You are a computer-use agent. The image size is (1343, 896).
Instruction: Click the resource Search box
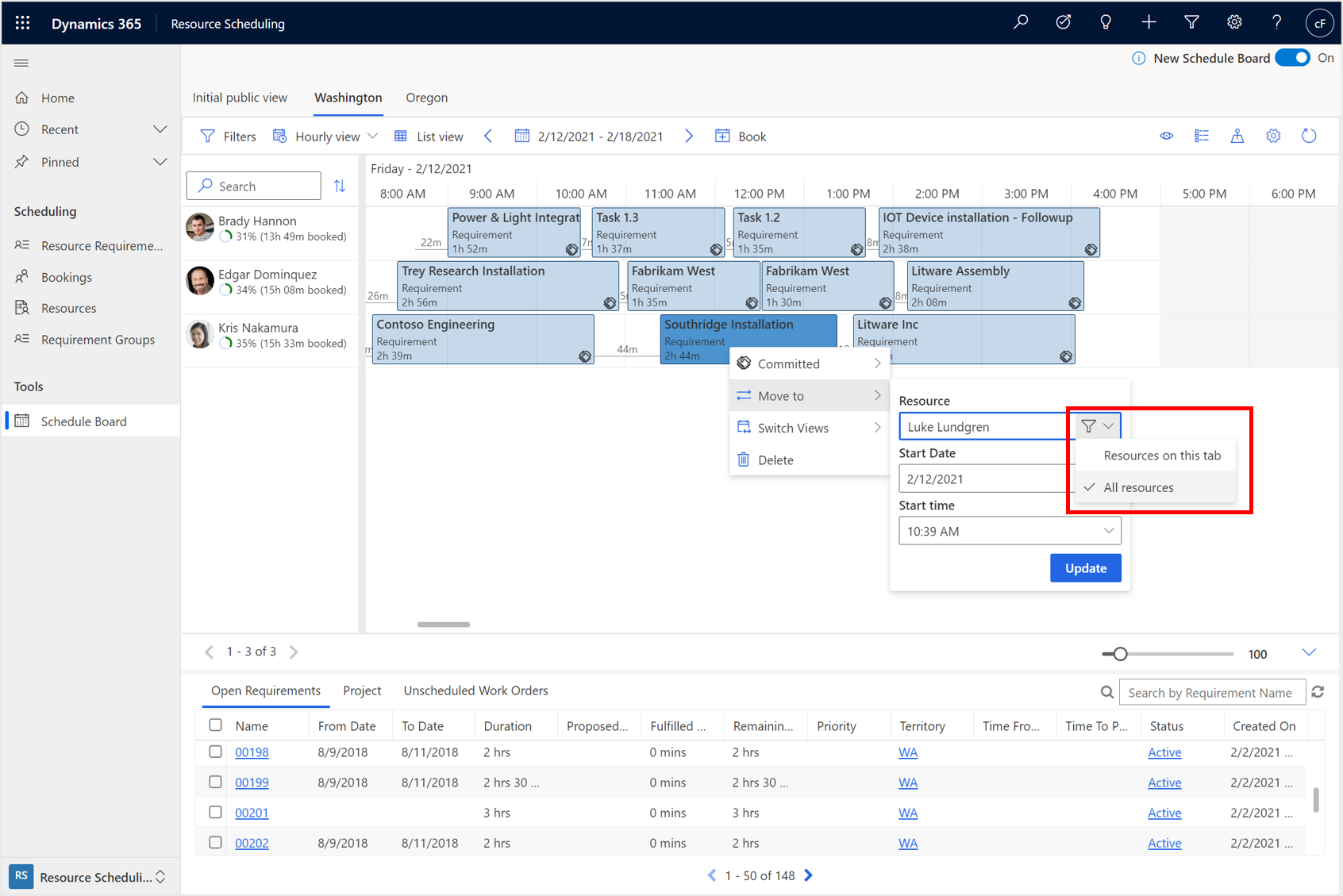[x=254, y=186]
